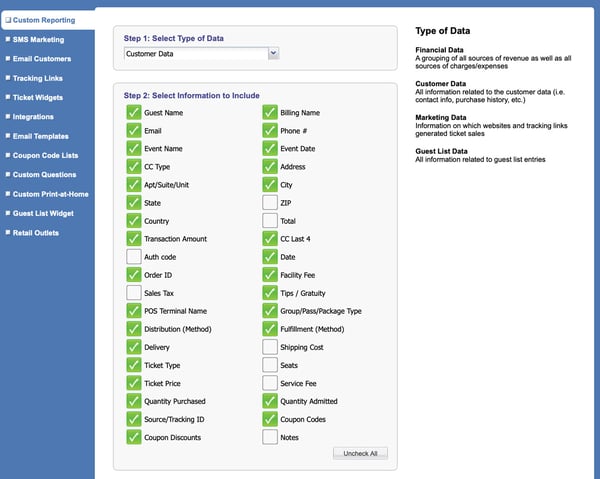Image resolution: width=600 pixels, height=479 pixels.
Task: Open the Type of Data dropdown
Action: click(201, 54)
